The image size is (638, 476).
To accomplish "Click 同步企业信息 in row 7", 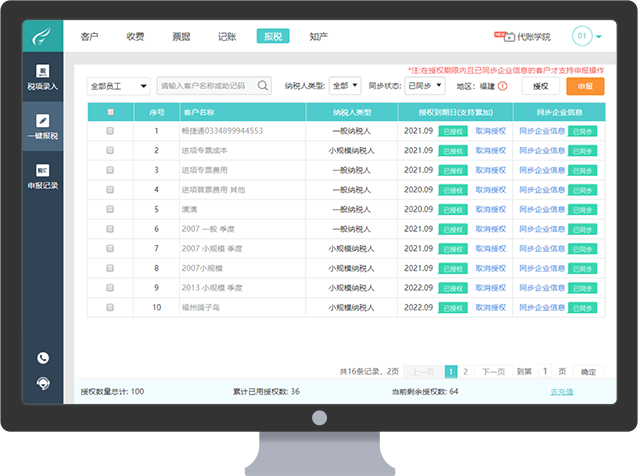I will 542,248.
